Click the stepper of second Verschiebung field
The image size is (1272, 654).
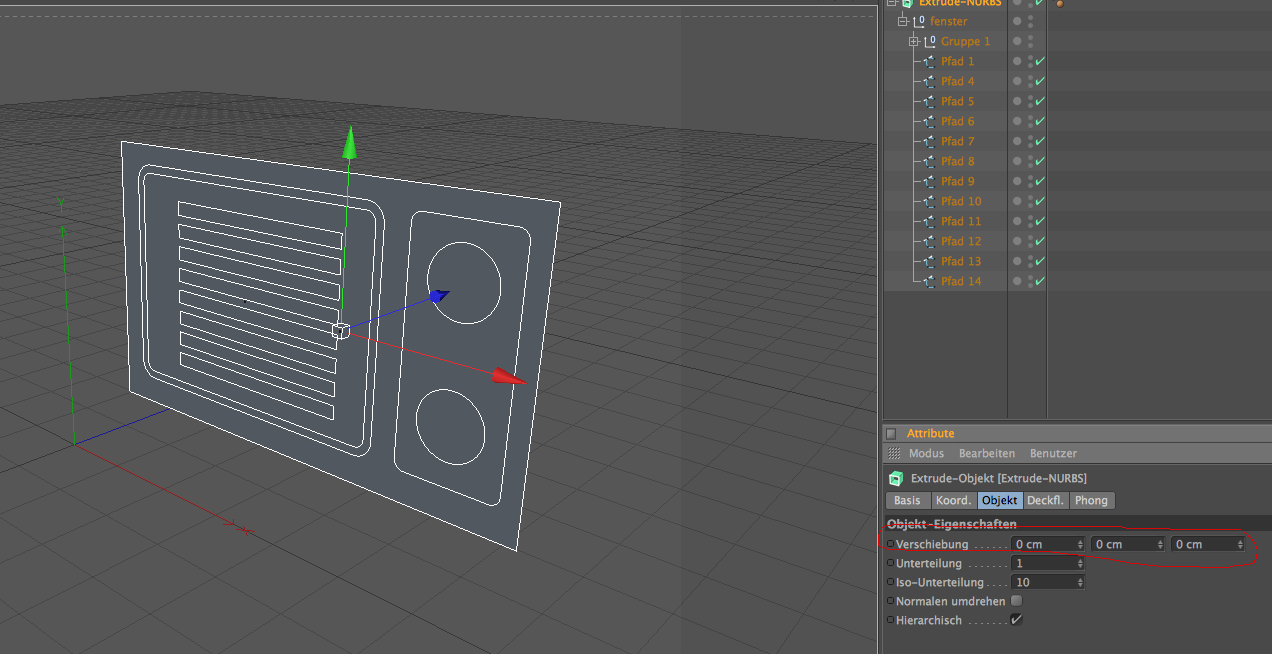(x=1160, y=544)
